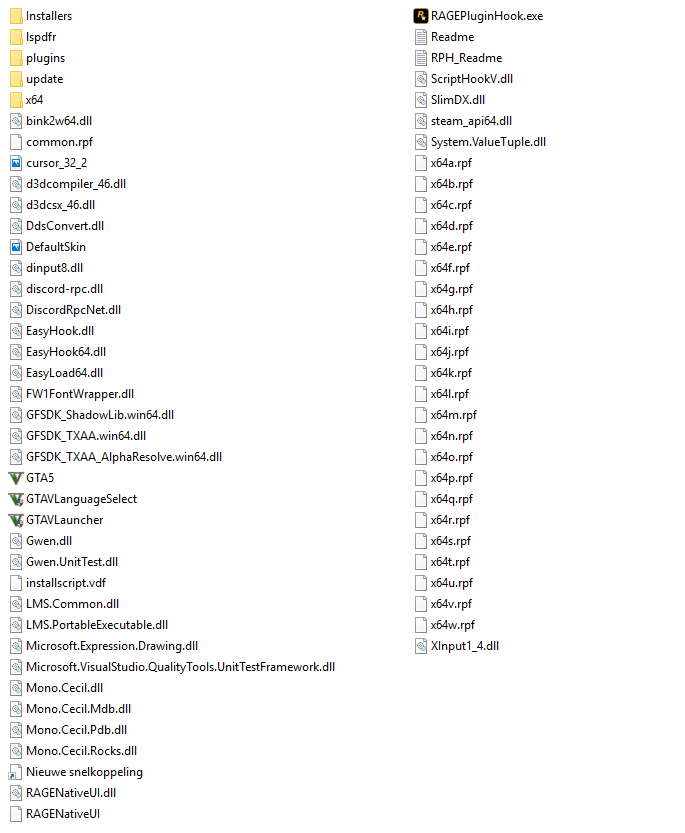The width and height of the screenshot is (685, 833).
Task: Click the Installers folder icon
Action: pyautogui.click(x=16, y=16)
